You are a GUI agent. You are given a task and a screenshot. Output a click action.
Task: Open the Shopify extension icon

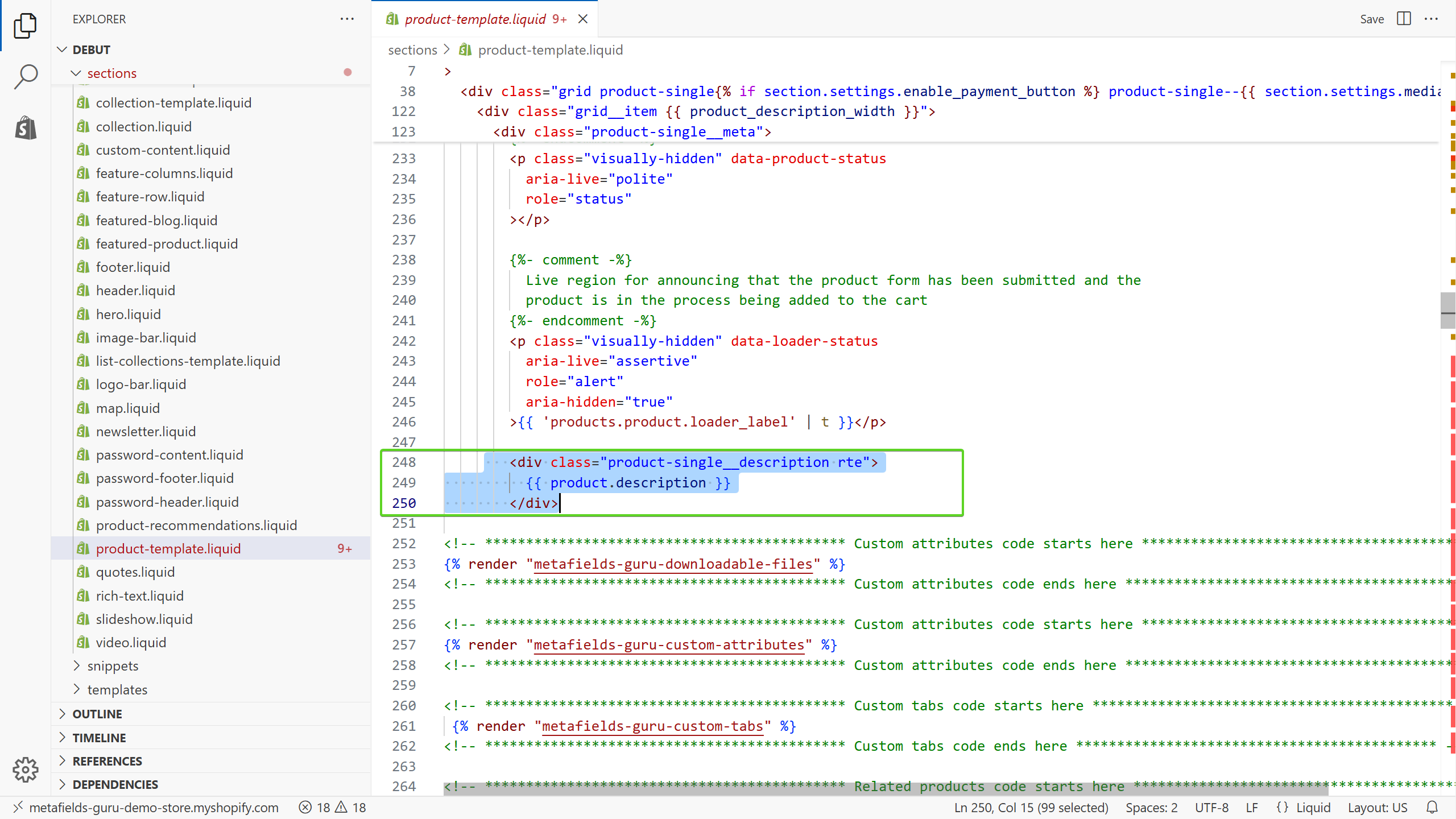coord(25,128)
